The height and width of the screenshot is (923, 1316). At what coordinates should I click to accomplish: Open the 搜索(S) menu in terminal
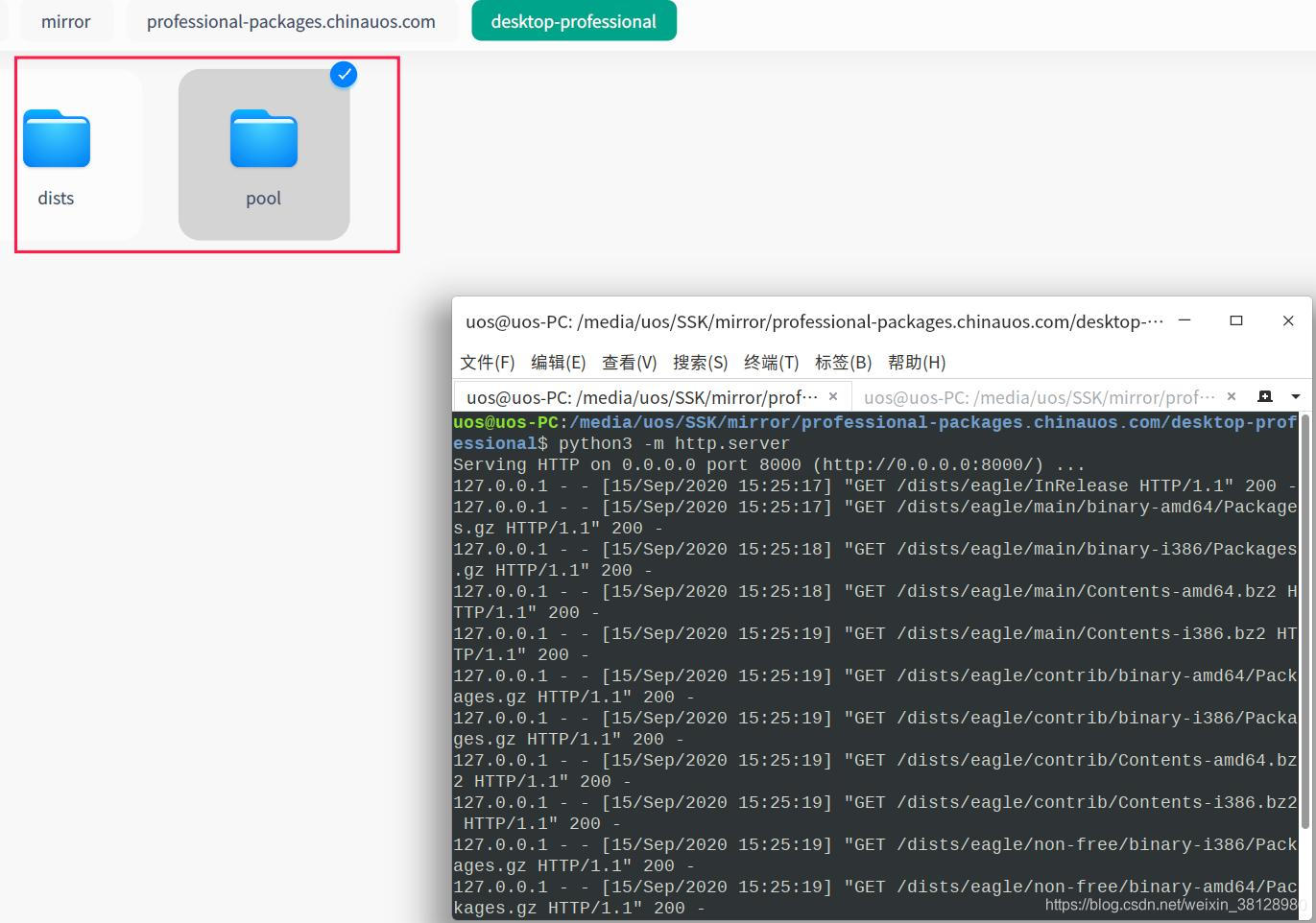point(701,362)
